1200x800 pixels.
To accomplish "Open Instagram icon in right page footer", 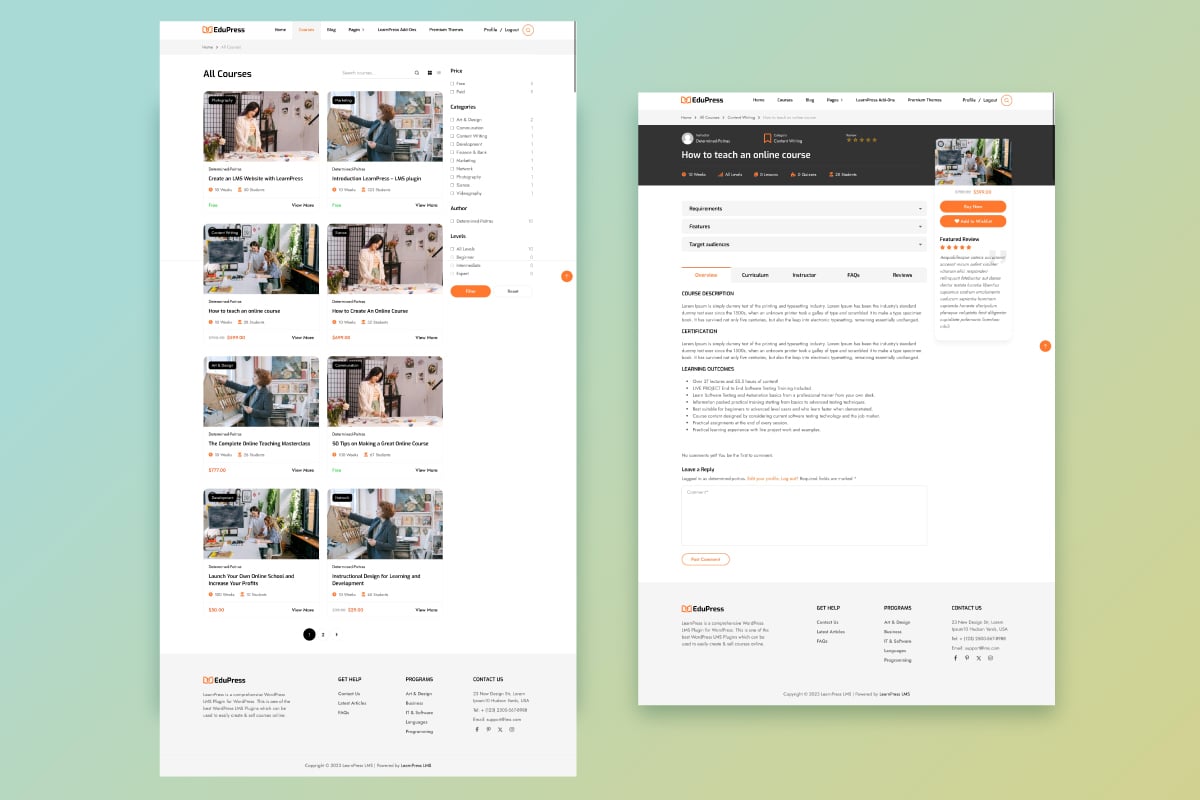I will tap(990, 658).
